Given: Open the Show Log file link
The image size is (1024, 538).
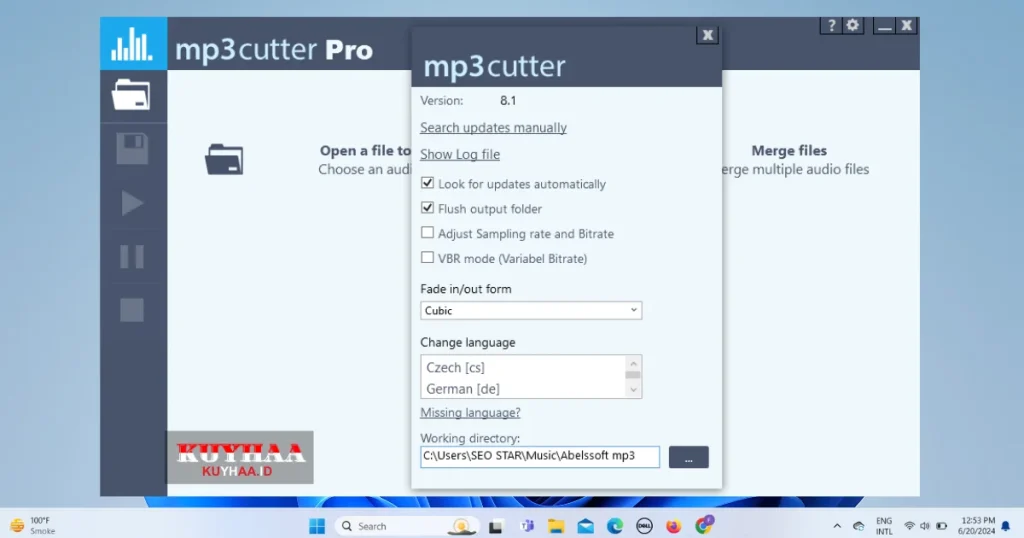Looking at the screenshot, I should [x=460, y=154].
